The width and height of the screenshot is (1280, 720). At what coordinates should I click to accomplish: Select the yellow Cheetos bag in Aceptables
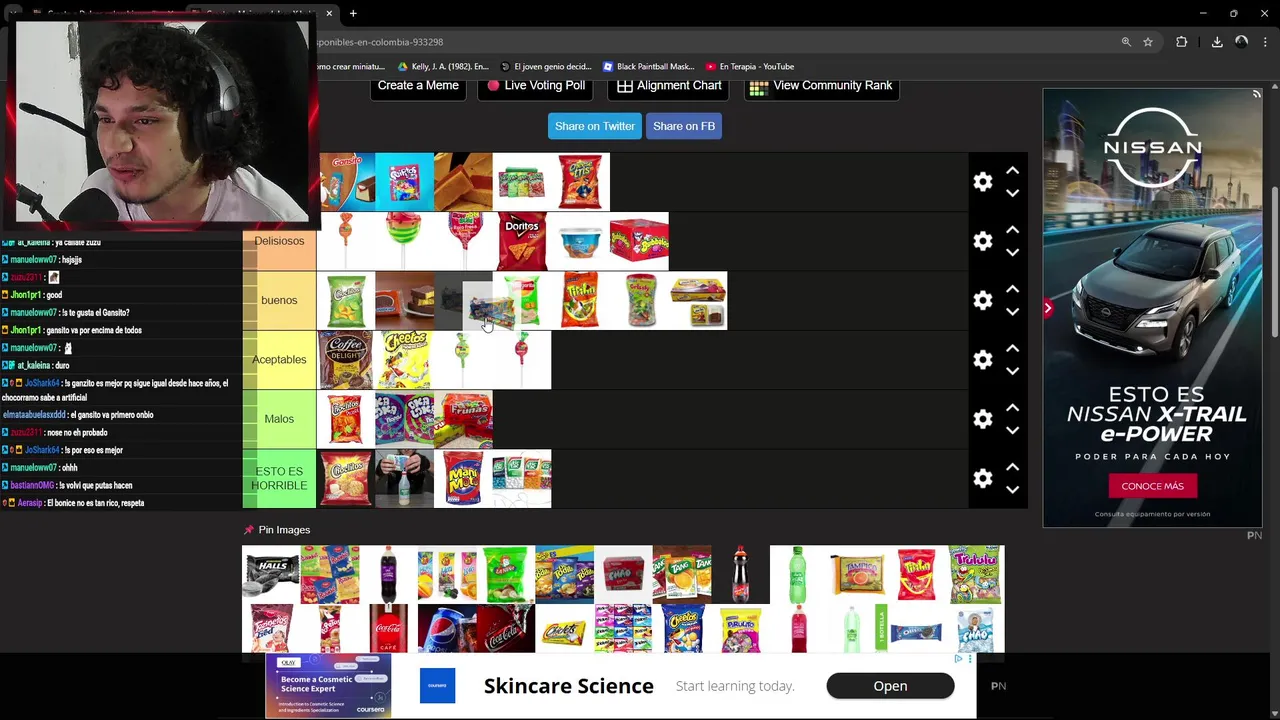point(404,360)
